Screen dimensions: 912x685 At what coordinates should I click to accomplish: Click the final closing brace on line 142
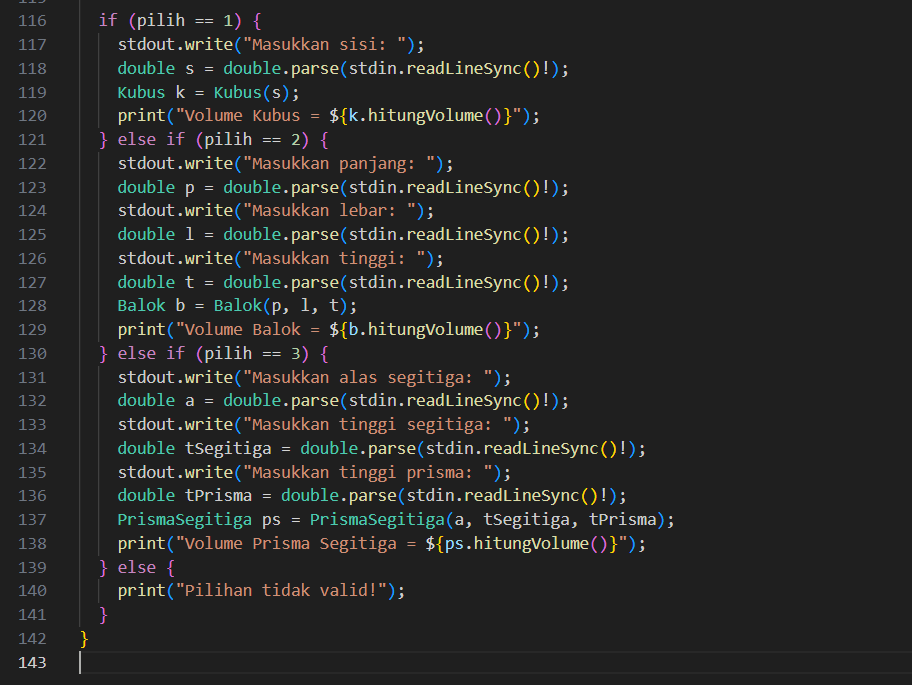(x=84, y=638)
